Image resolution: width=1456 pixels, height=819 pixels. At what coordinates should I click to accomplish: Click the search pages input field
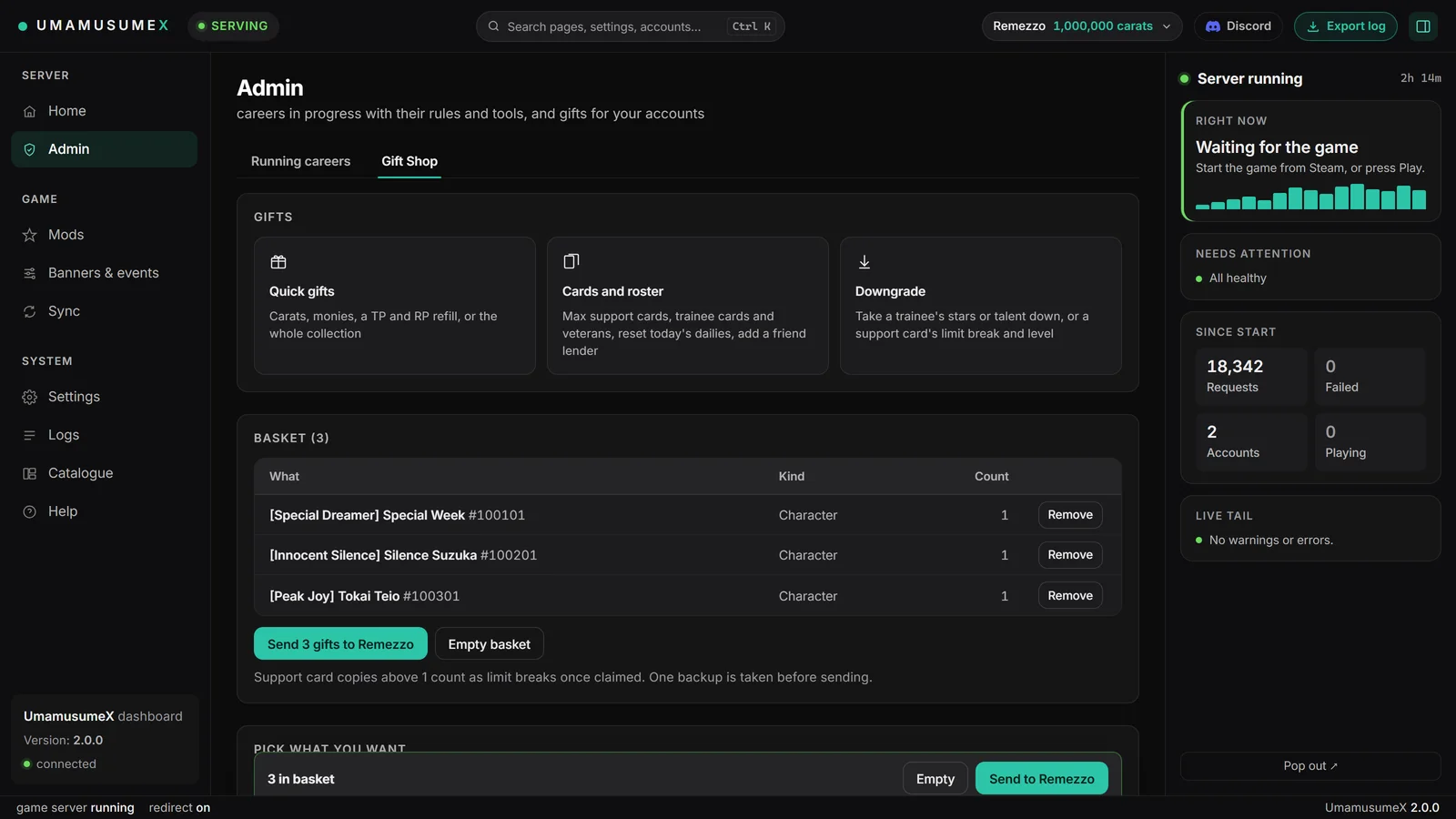point(630,26)
